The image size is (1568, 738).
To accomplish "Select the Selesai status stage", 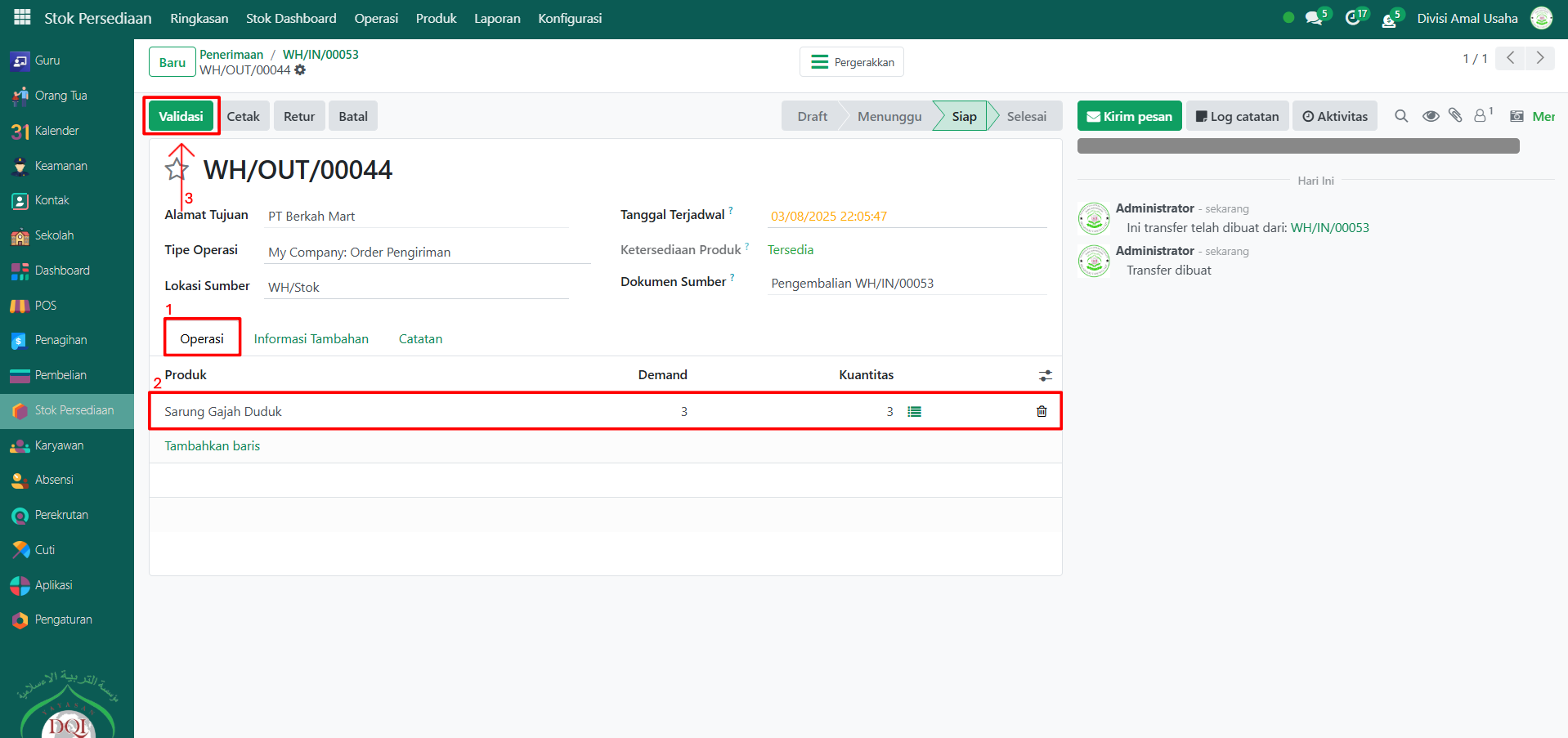I will [x=1026, y=116].
